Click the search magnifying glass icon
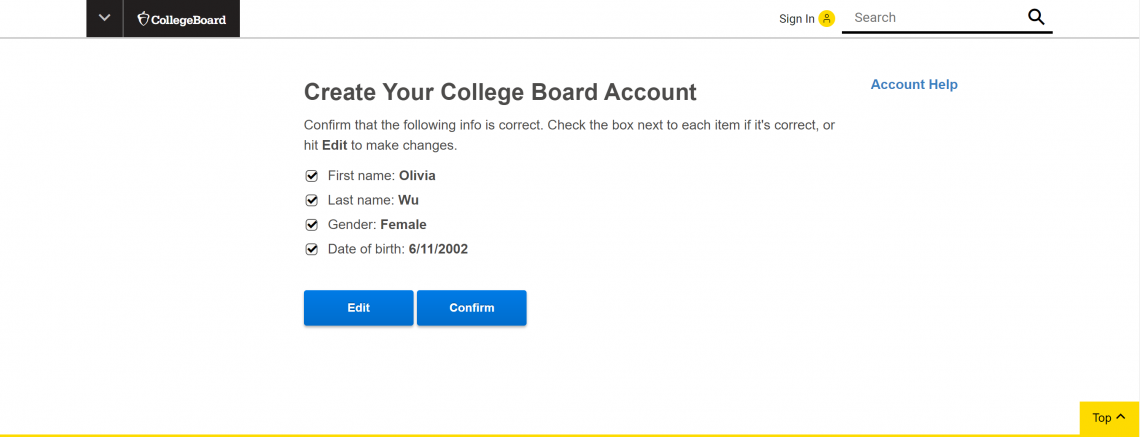 [1036, 17]
